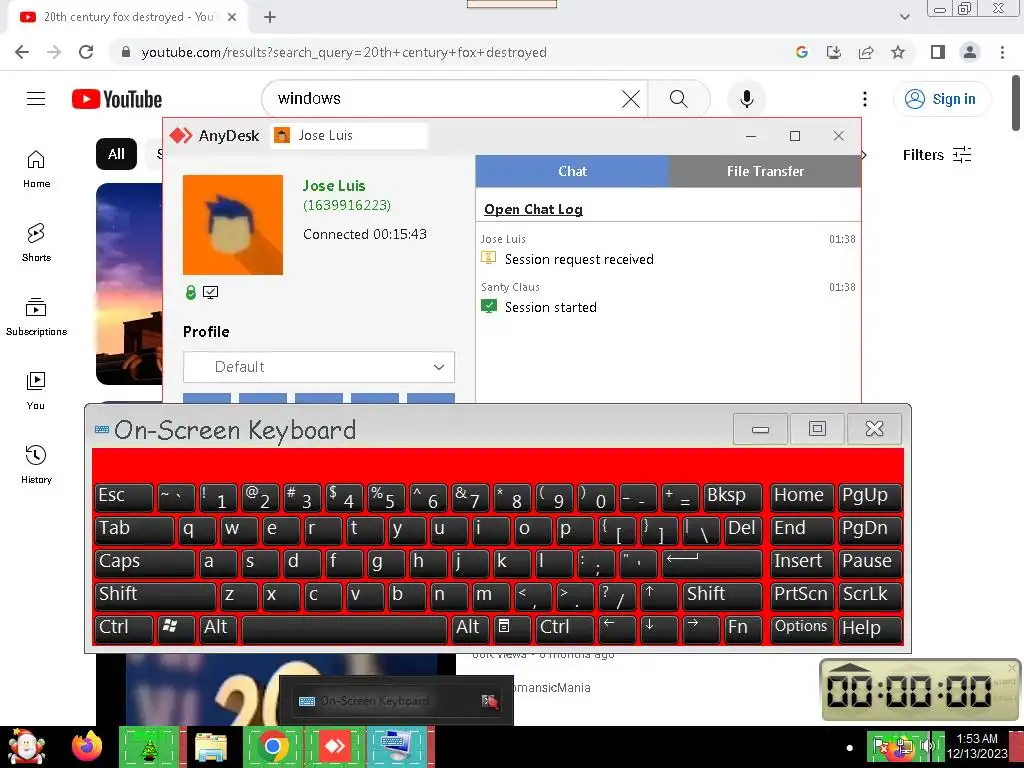Close the 20th century fox tab
The height and width of the screenshot is (768, 1024).
(x=231, y=17)
